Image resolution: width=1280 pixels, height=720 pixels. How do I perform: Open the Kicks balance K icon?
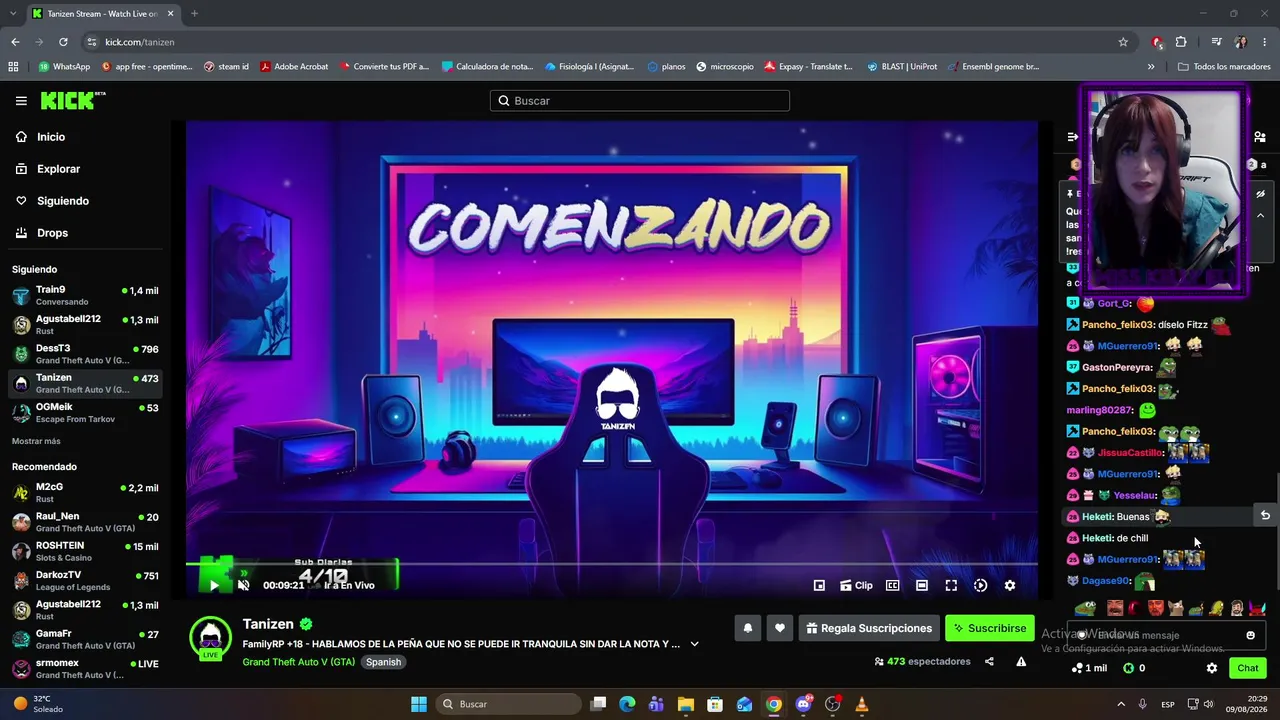(x=1134, y=668)
